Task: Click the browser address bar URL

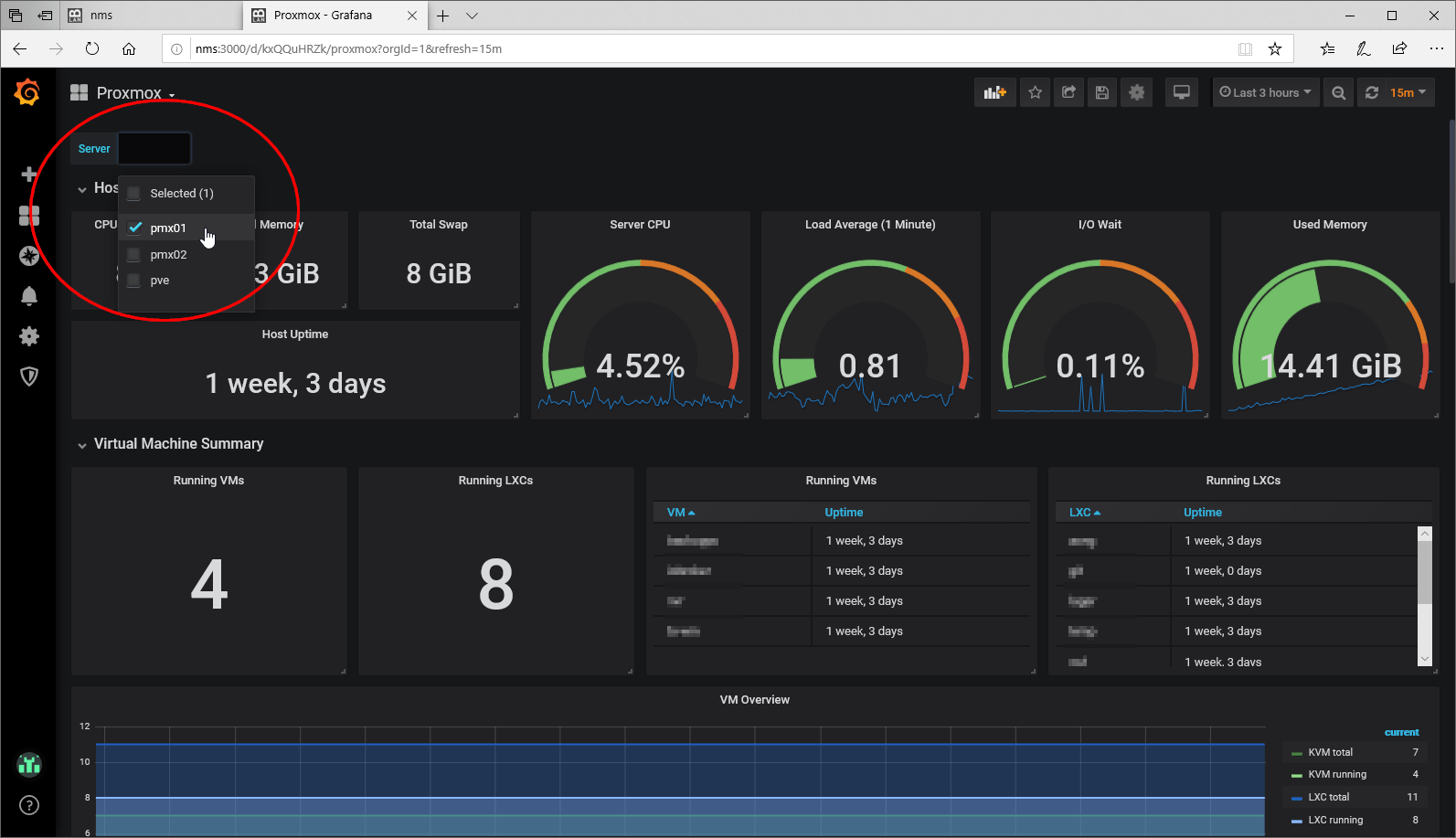Action: 348,49
